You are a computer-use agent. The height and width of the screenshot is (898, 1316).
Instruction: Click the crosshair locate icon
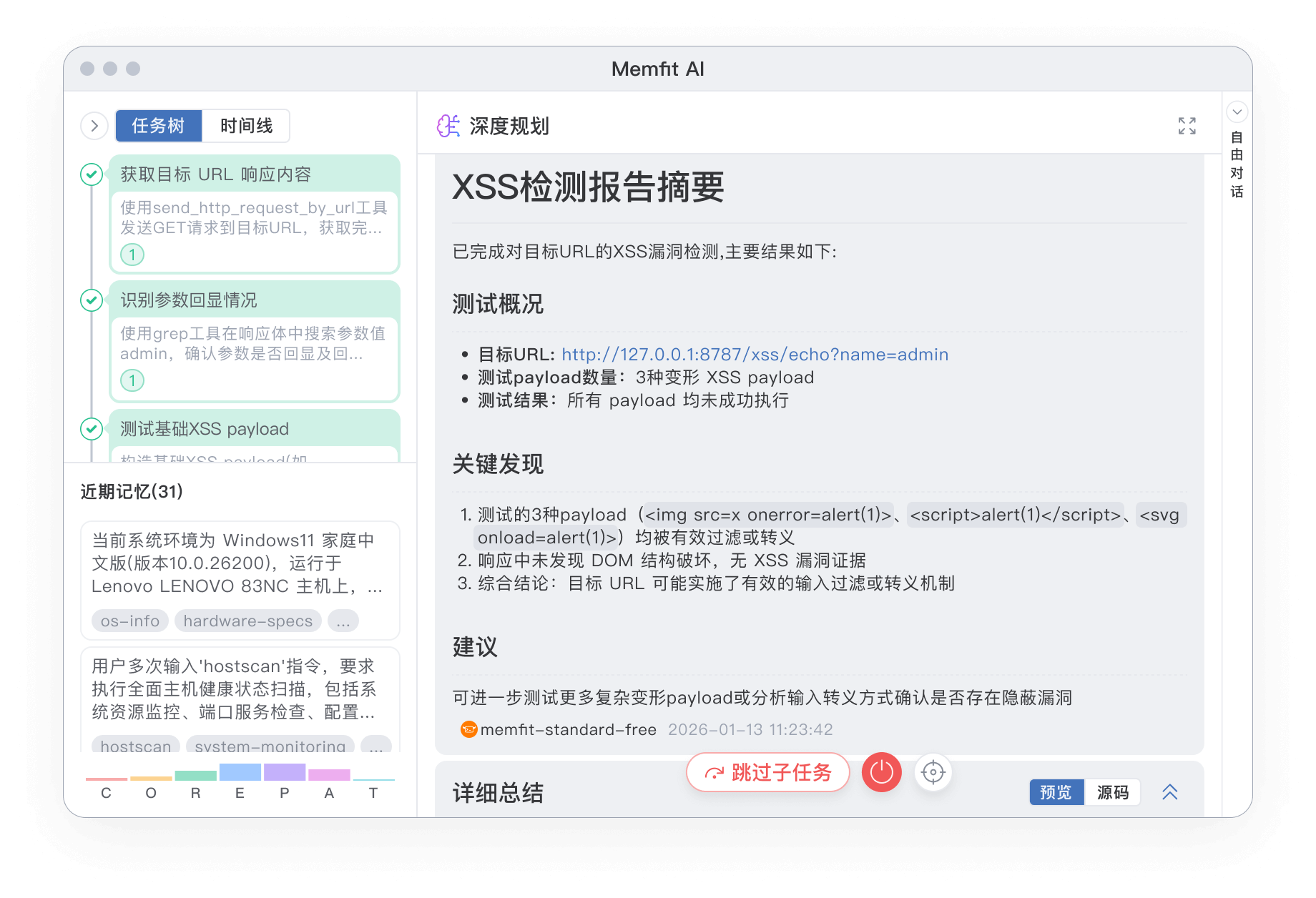(933, 772)
